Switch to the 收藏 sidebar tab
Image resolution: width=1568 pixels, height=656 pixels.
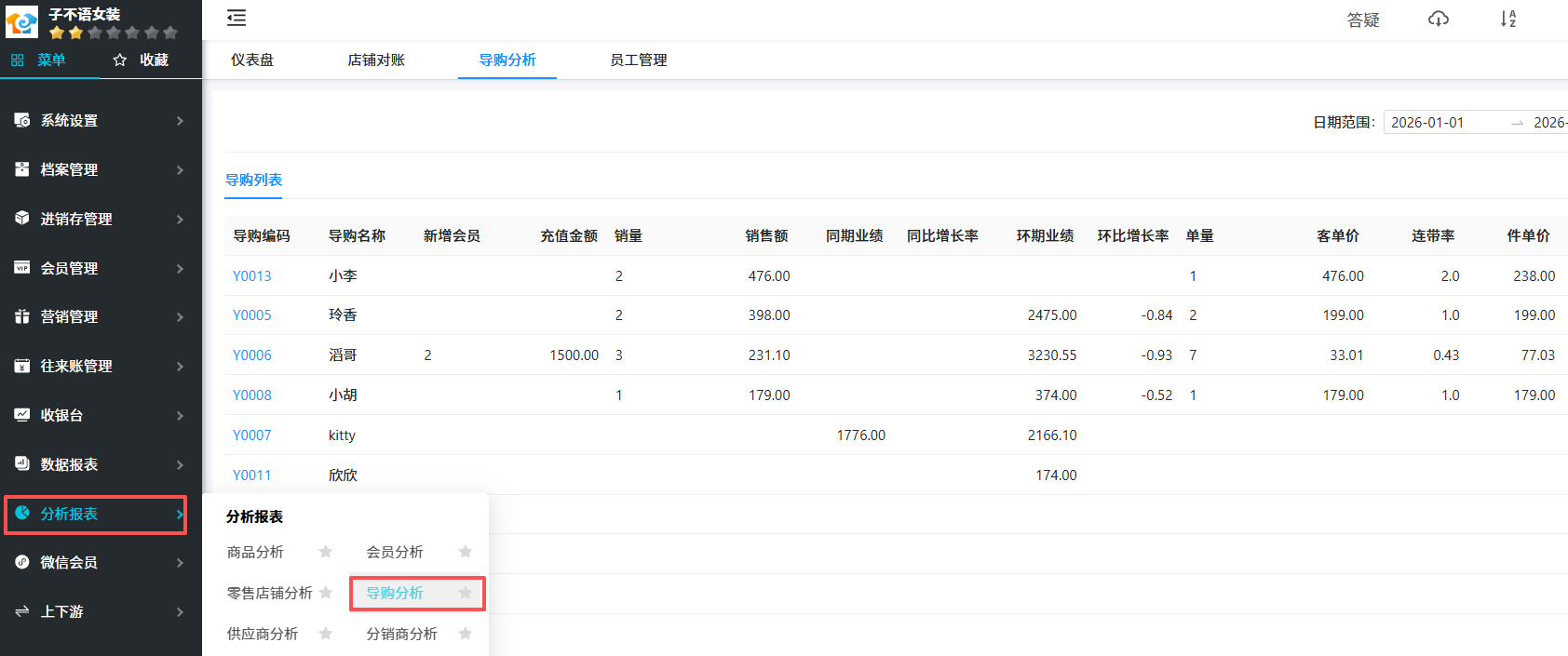pos(141,60)
